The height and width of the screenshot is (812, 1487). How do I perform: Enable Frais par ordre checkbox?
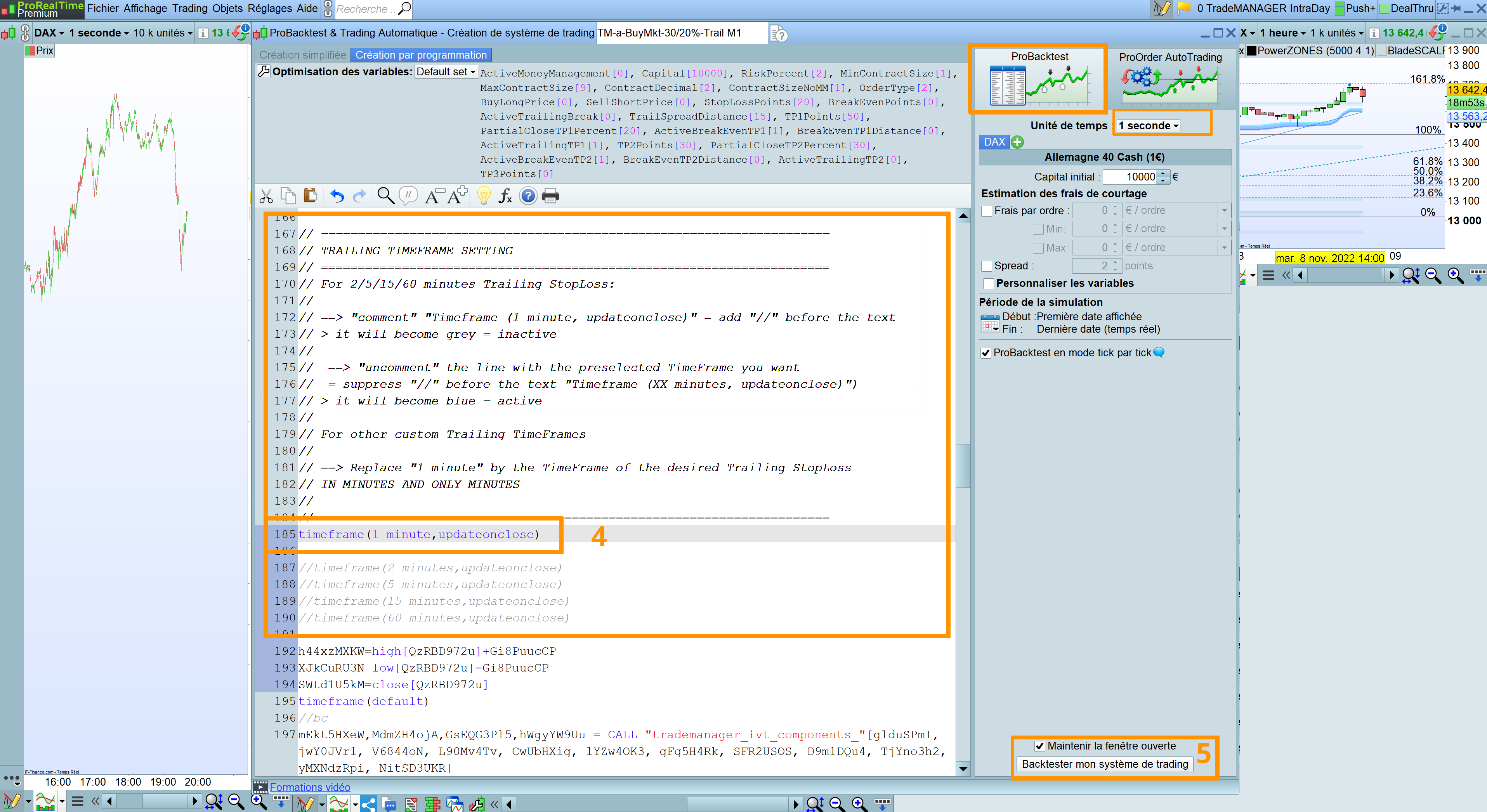pyautogui.click(x=987, y=211)
